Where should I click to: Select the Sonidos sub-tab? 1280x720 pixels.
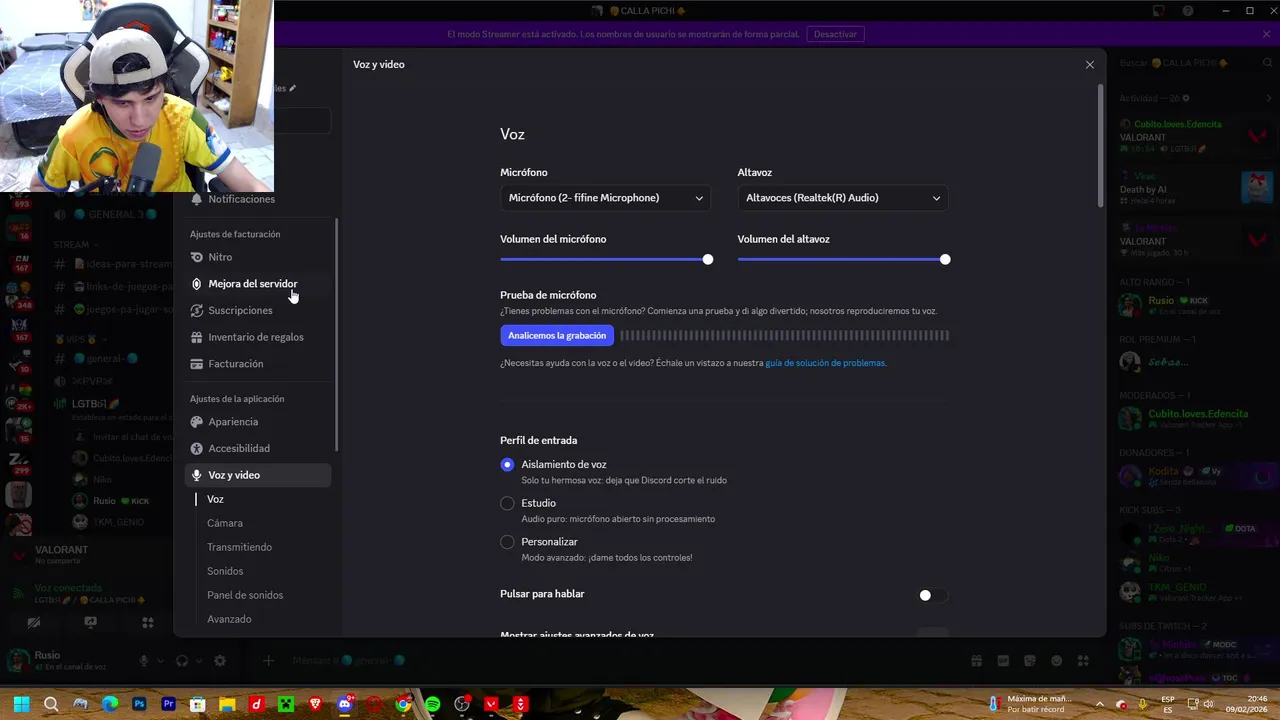pos(225,571)
